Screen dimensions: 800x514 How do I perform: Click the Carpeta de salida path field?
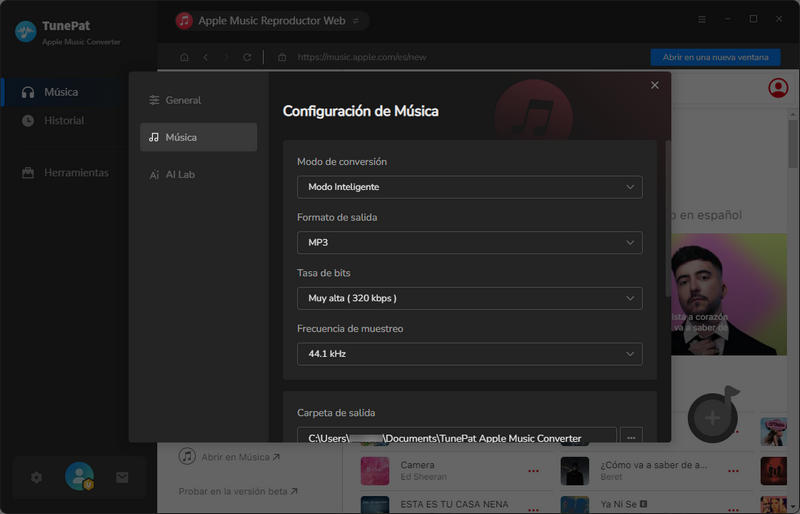(456, 438)
